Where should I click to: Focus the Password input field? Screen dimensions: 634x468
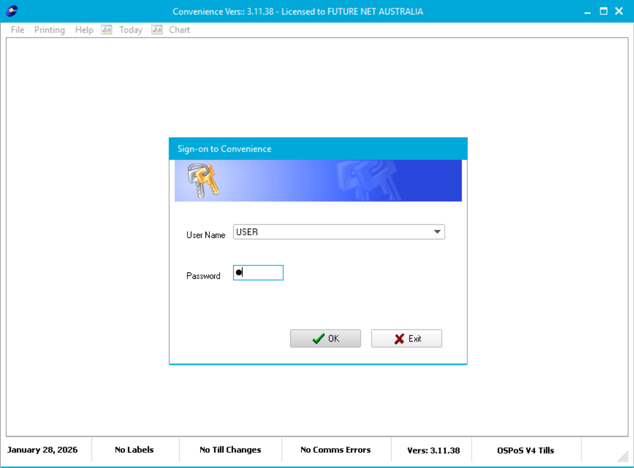coord(258,272)
